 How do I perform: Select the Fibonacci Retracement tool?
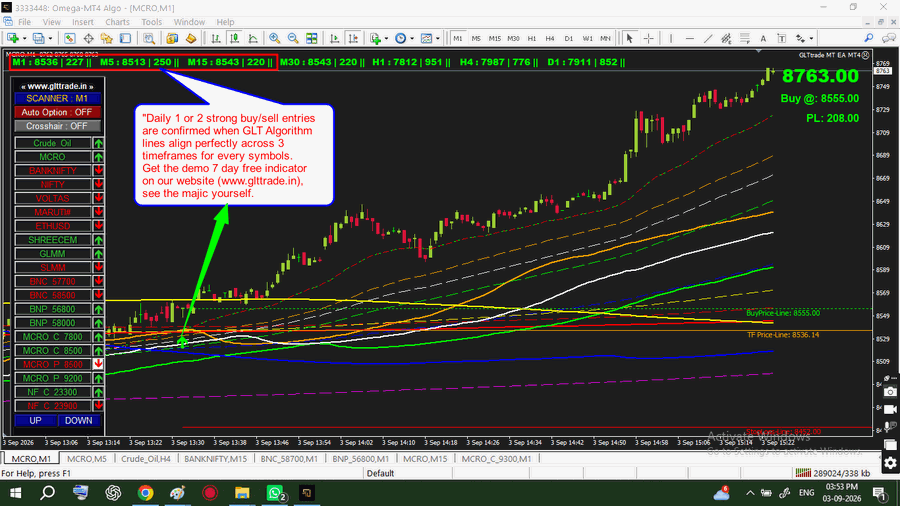tap(744, 38)
